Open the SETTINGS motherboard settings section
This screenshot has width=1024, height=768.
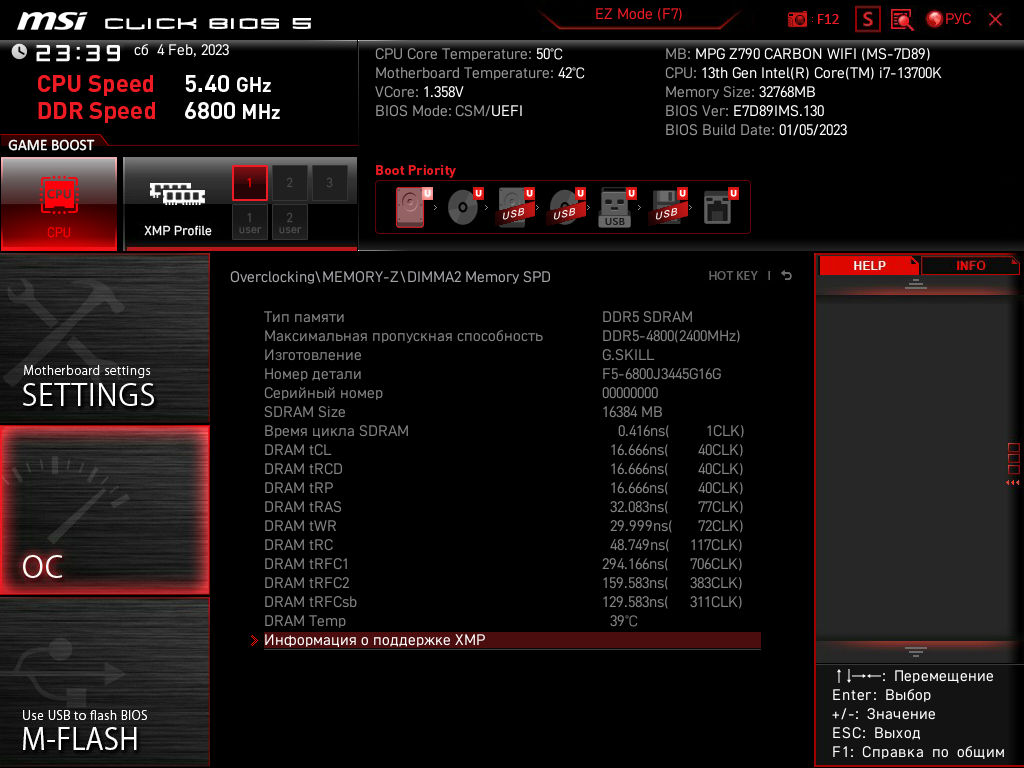(x=104, y=338)
